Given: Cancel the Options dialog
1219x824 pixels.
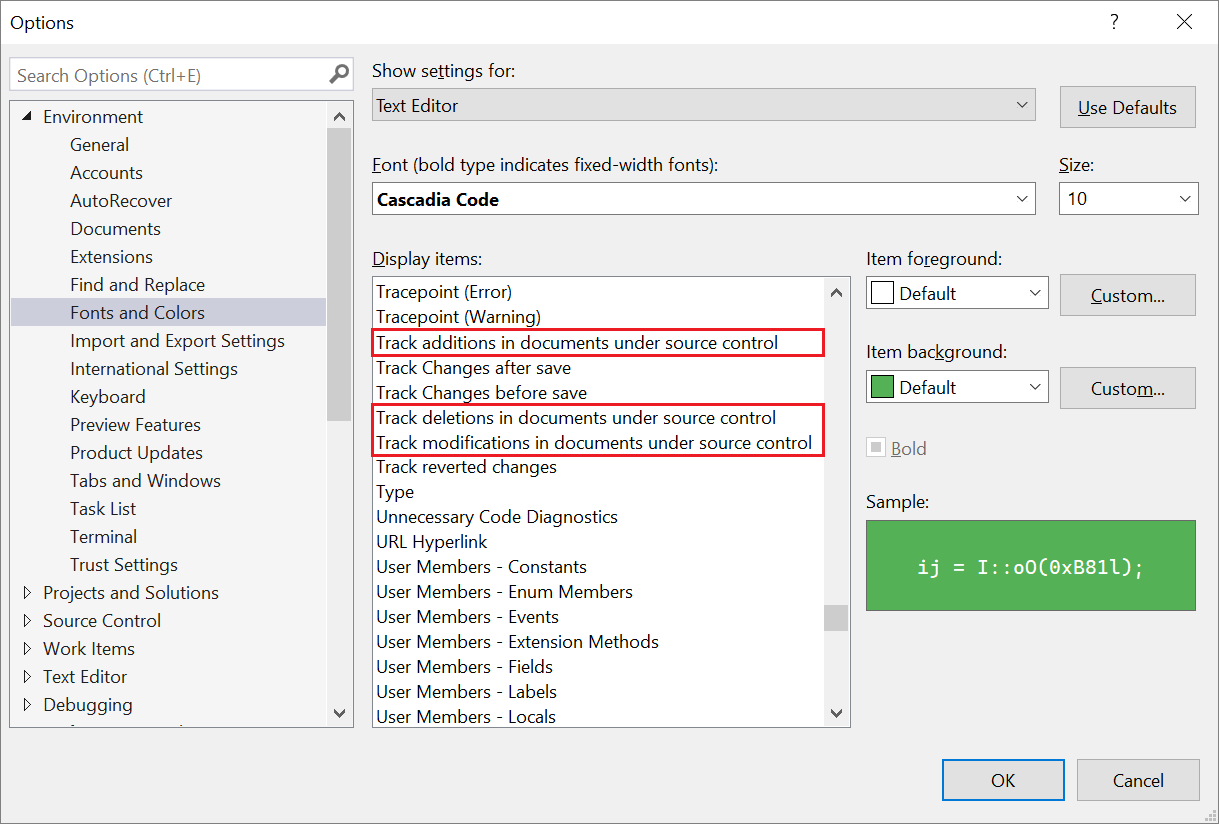Looking at the screenshot, I should point(1137,780).
